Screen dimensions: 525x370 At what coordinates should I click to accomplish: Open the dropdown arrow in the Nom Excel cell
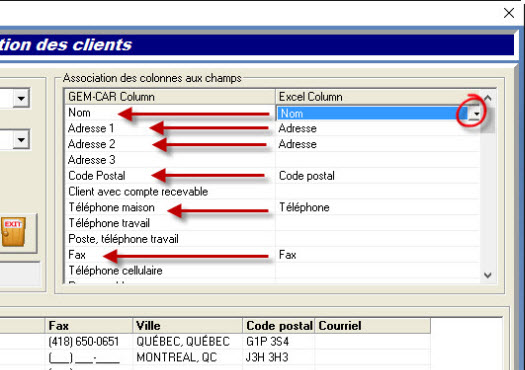coord(476,114)
